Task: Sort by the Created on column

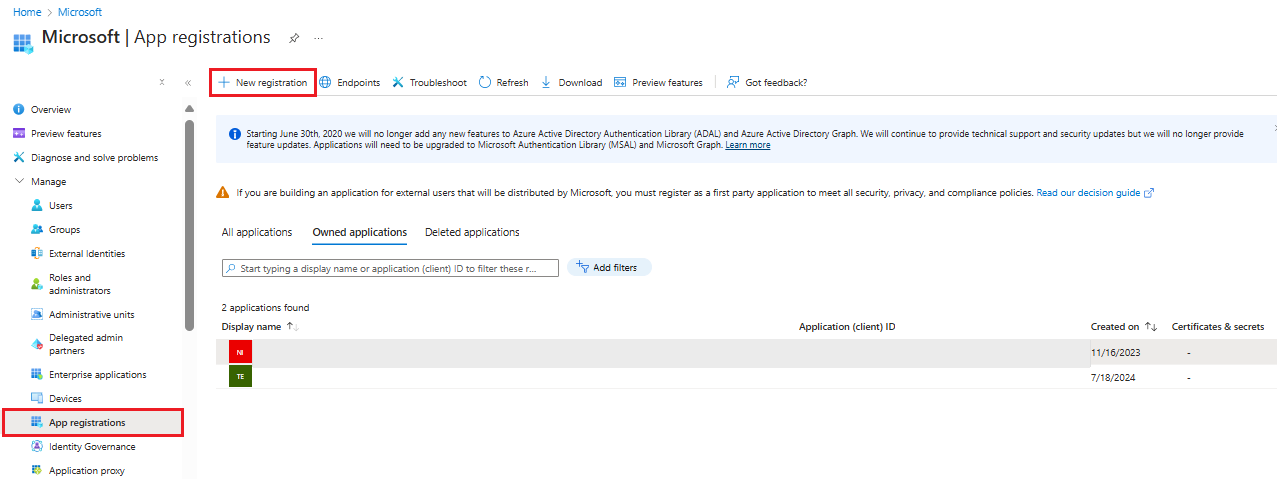Action: (1124, 327)
